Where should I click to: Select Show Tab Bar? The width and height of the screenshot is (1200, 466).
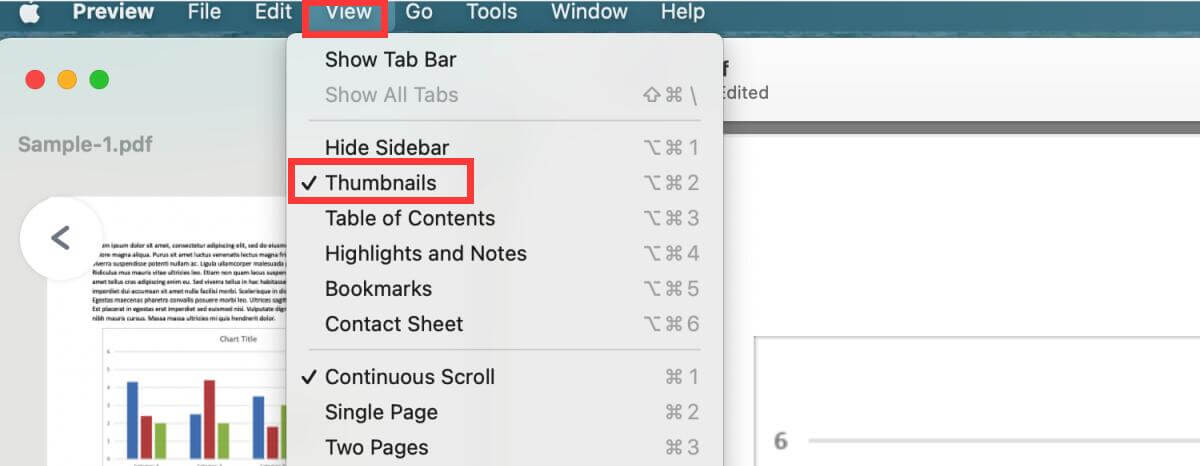point(390,60)
